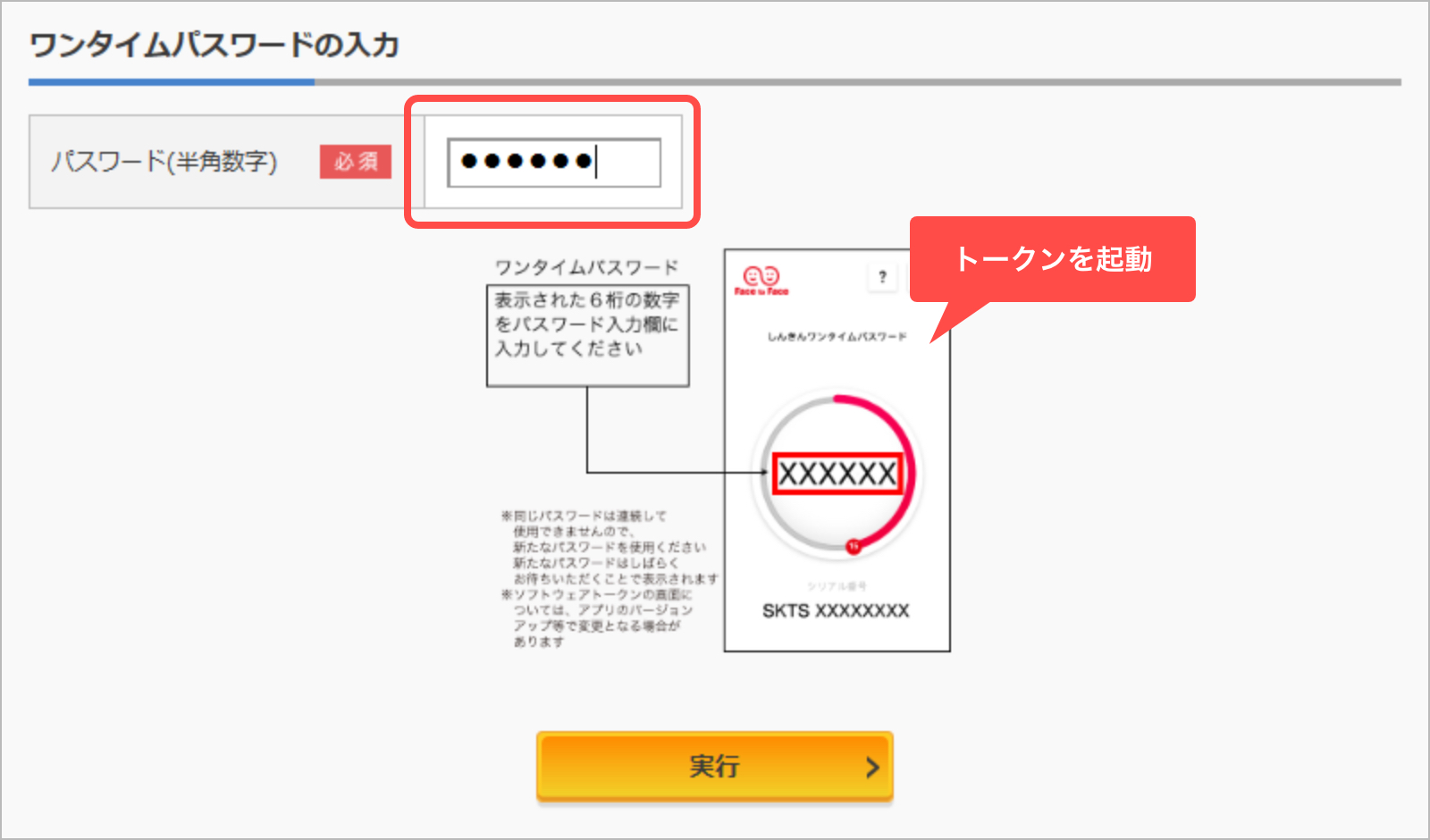Click the 表示された6桁の数字 instruction box
This screenshot has width=1430, height=840.
[x=587, y=336]
